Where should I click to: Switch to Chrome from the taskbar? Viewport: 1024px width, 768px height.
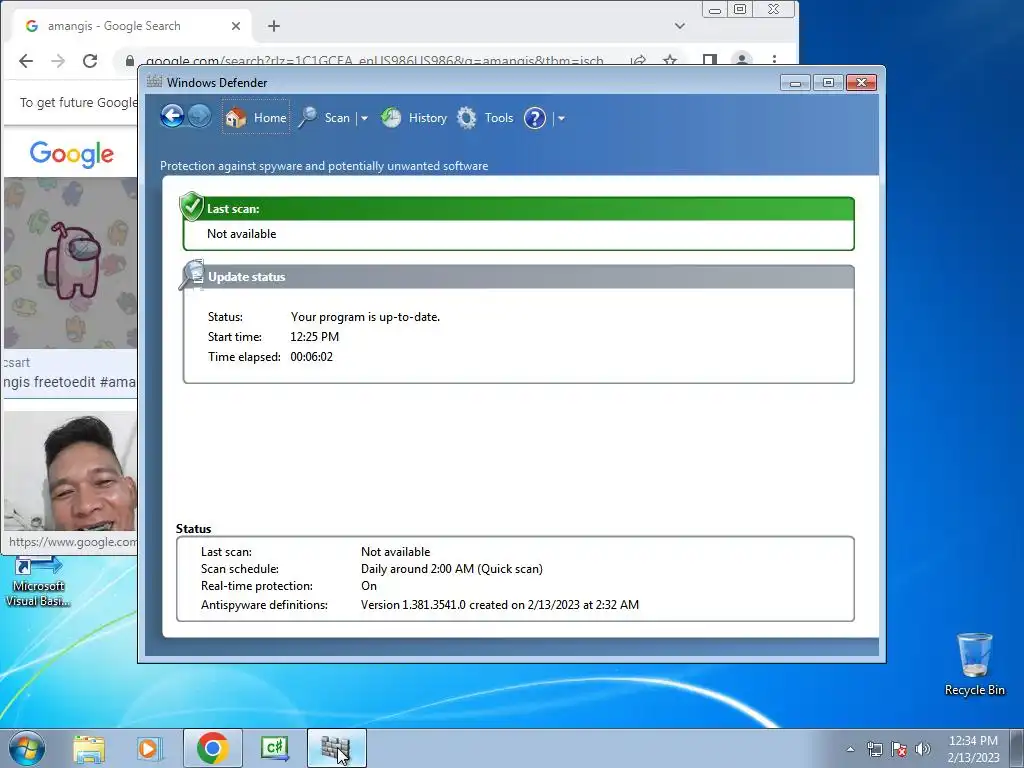click(212, 748)
